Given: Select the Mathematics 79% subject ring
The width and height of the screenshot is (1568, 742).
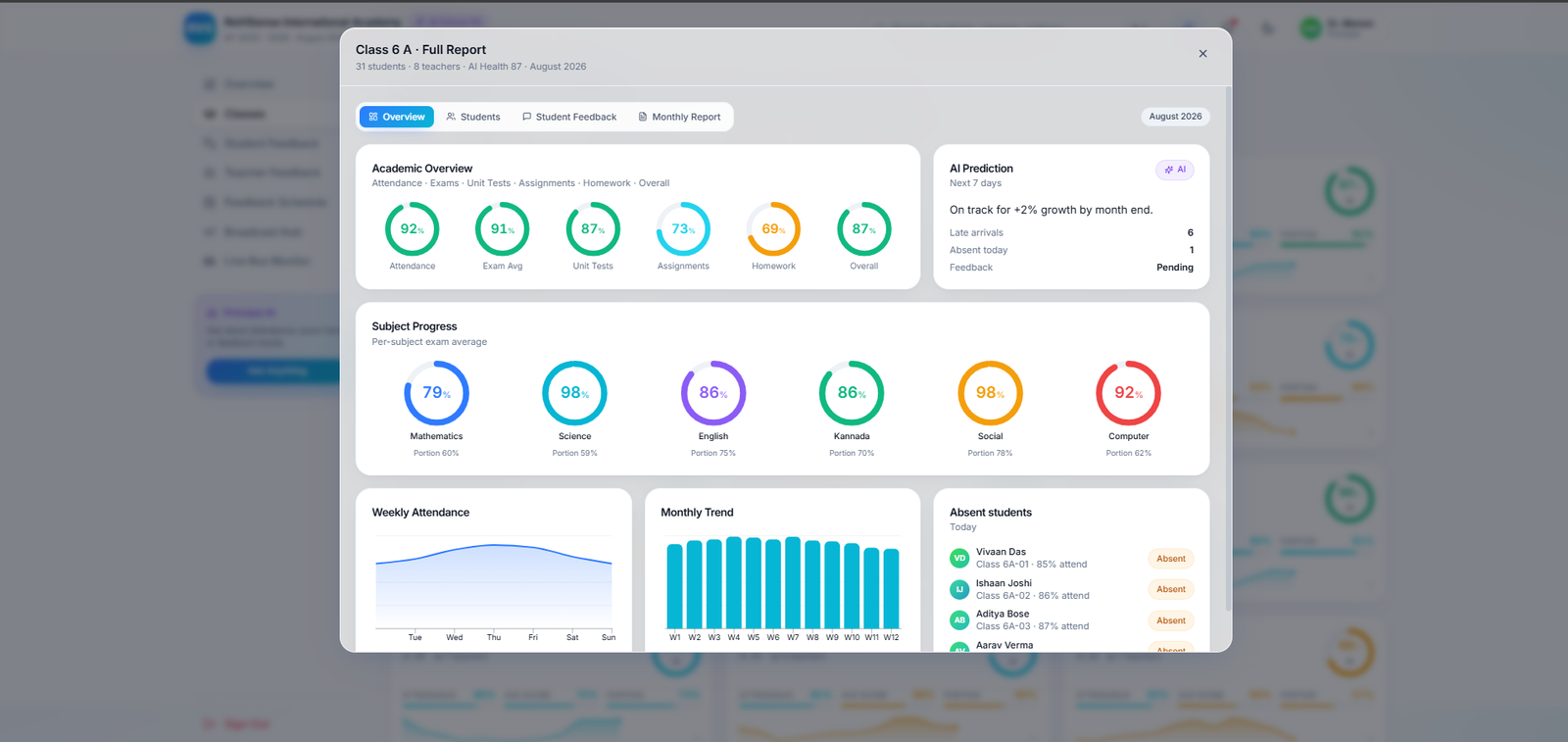Looking at the screenshot, I should click(x=436, y=393).
